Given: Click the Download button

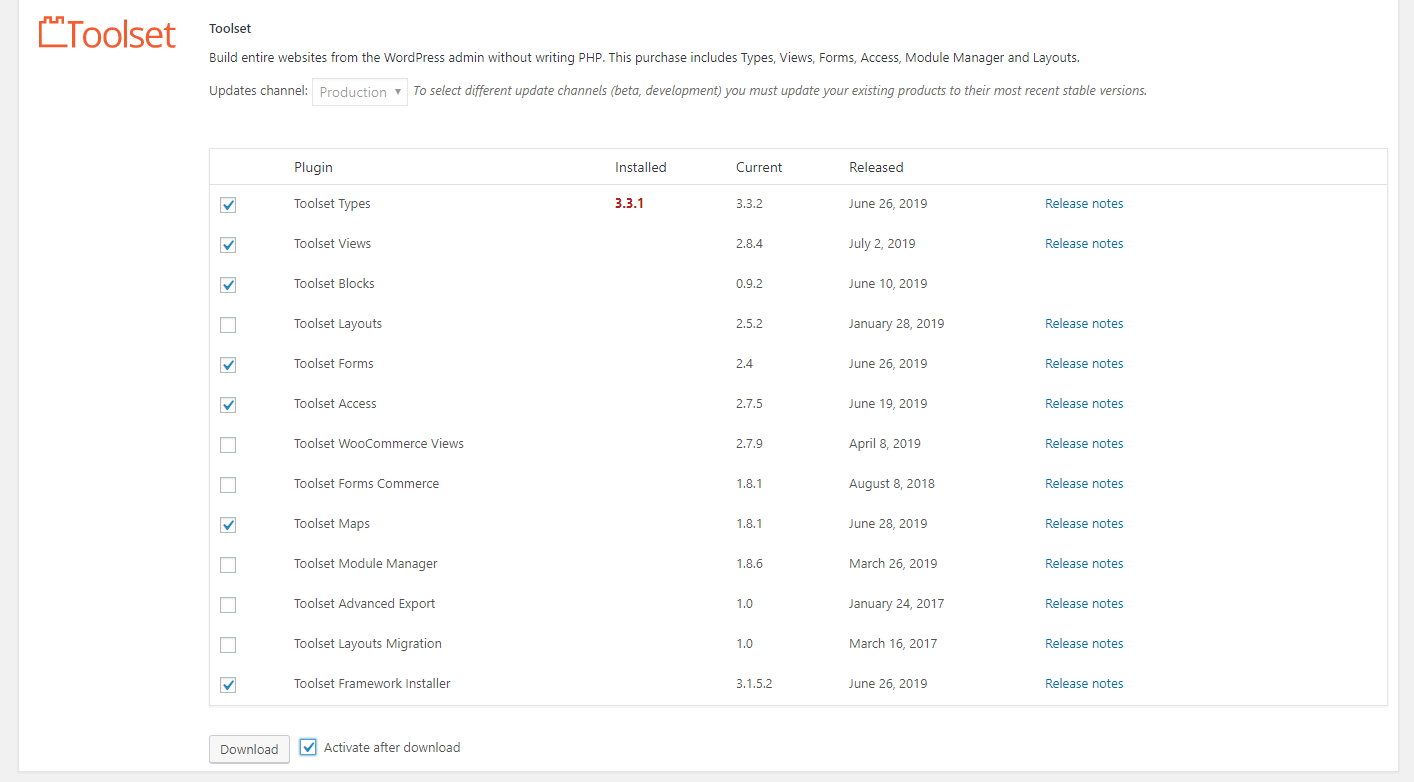Looking at the screenshot, I should 249,749.
